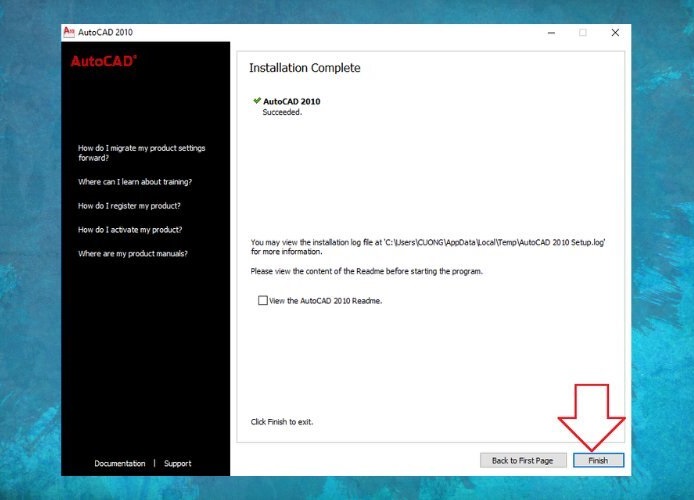The height and width of the screenshot is (500, 694).
Task: Open 'How do I activate my product?' topic
Action: (x=129, y=230)
